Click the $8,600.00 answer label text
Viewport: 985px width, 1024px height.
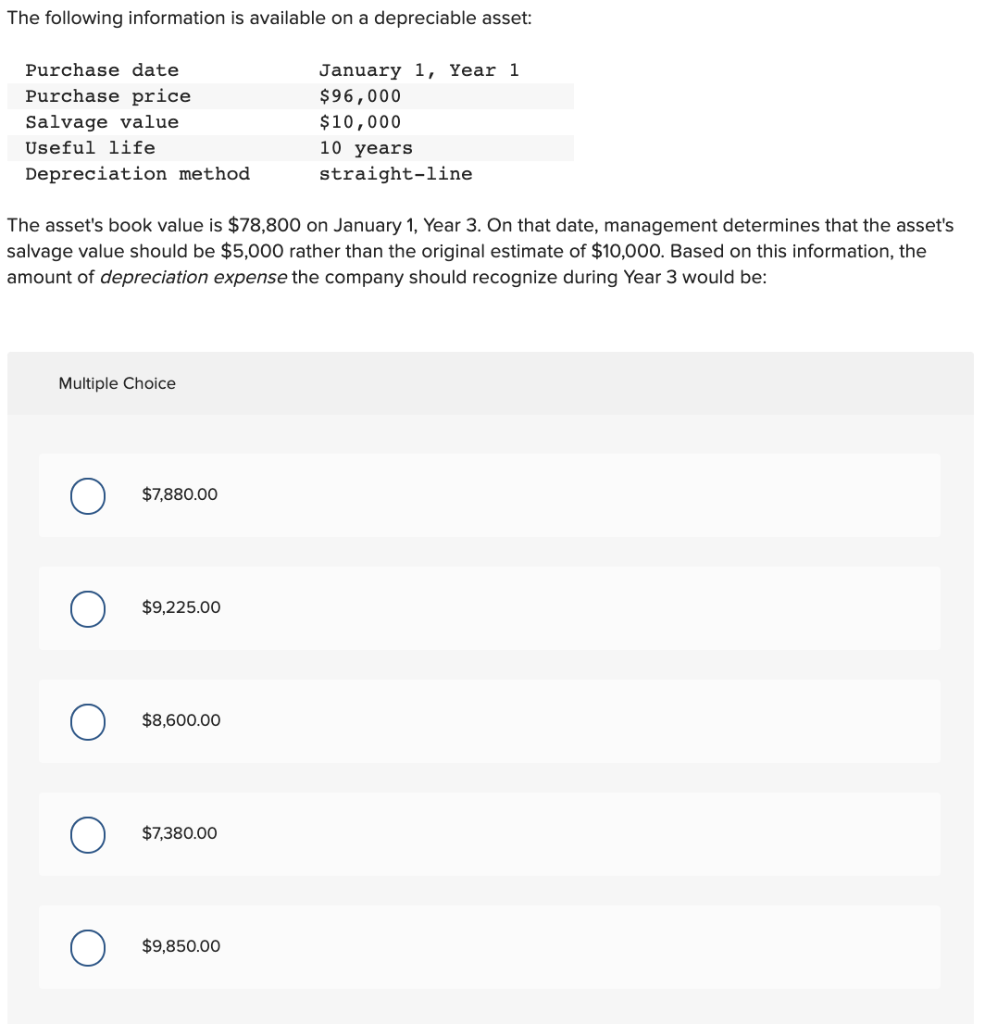coord(180,721)
